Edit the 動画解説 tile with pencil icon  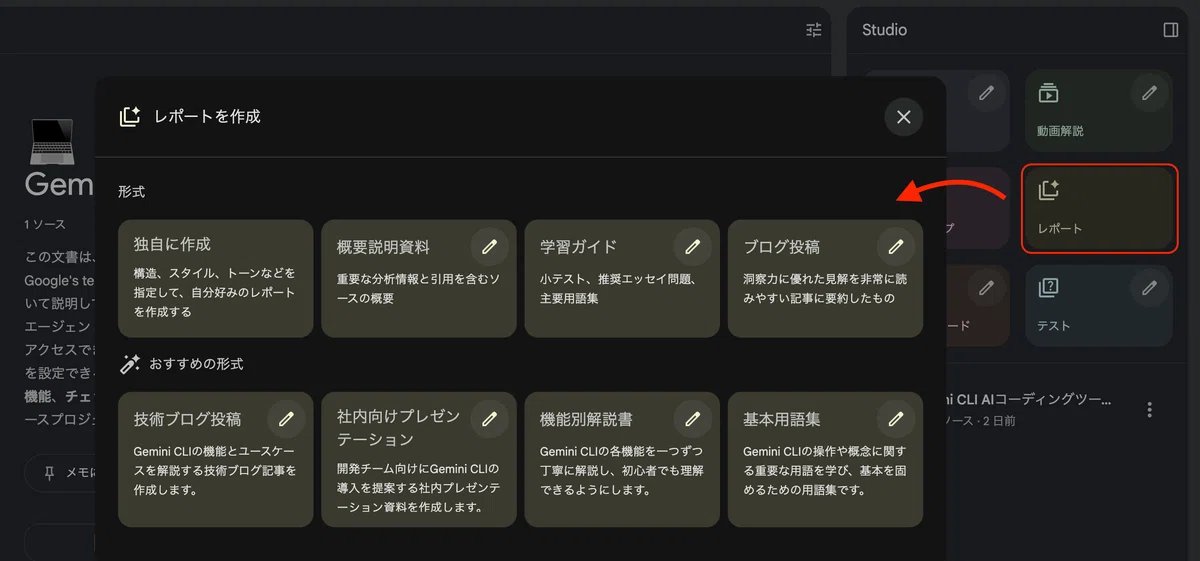1149,93
